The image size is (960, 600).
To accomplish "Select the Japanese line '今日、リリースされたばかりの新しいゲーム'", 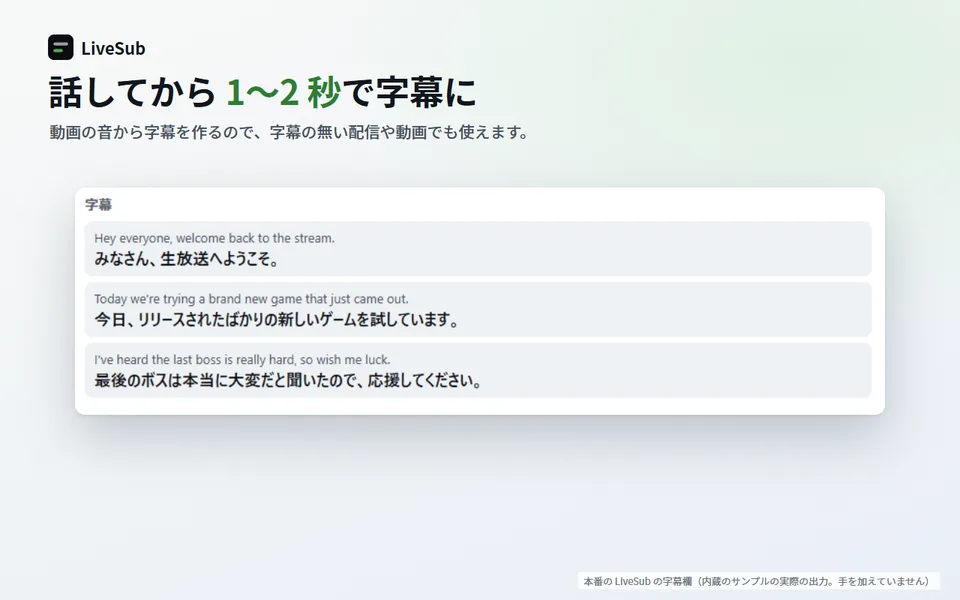I will pyautogui.click(x=277, y=320).
